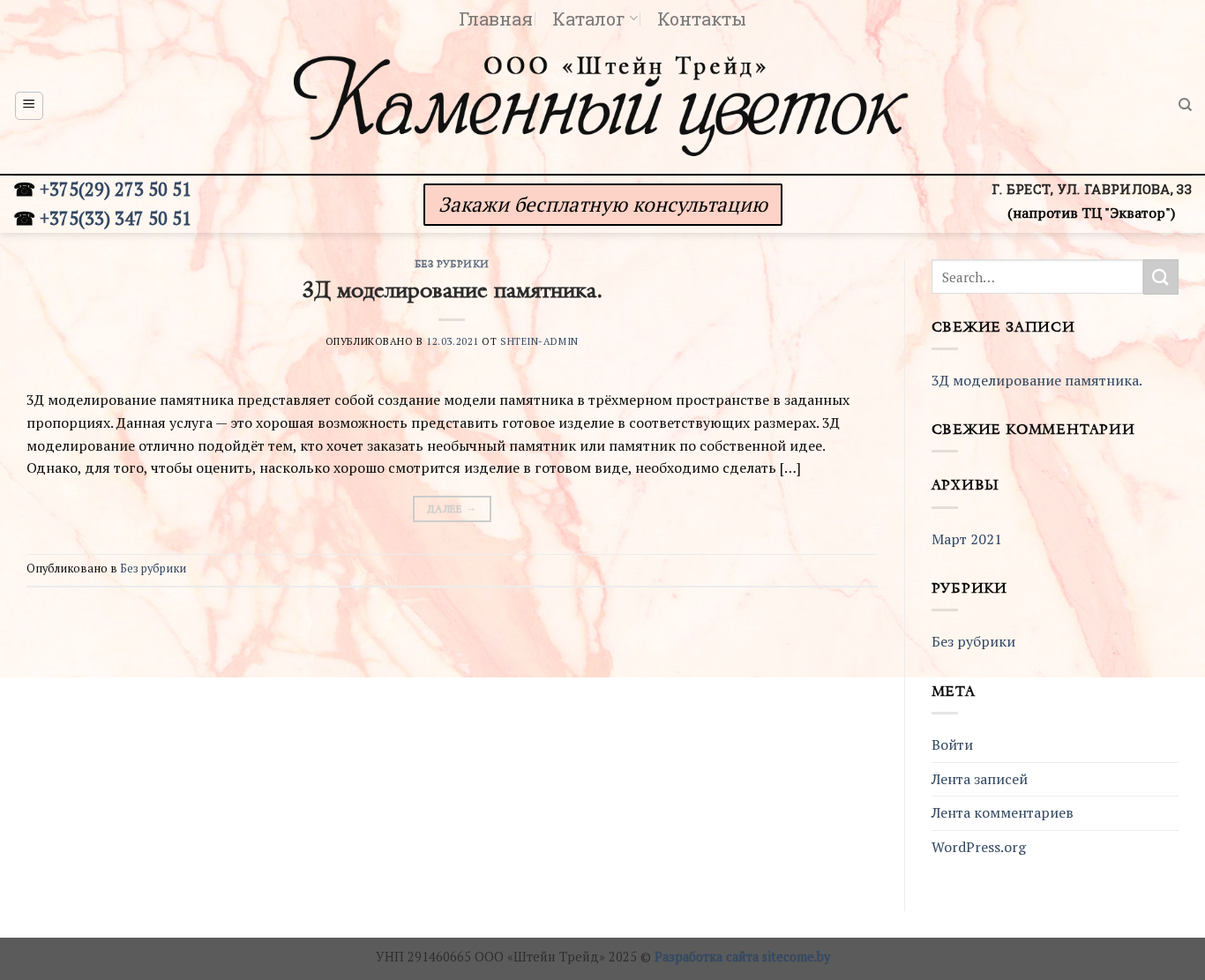This screenshot has width=1205, height=980.
Task: Open post title 3Д моделирование памятника
Action: coord(452,290)
